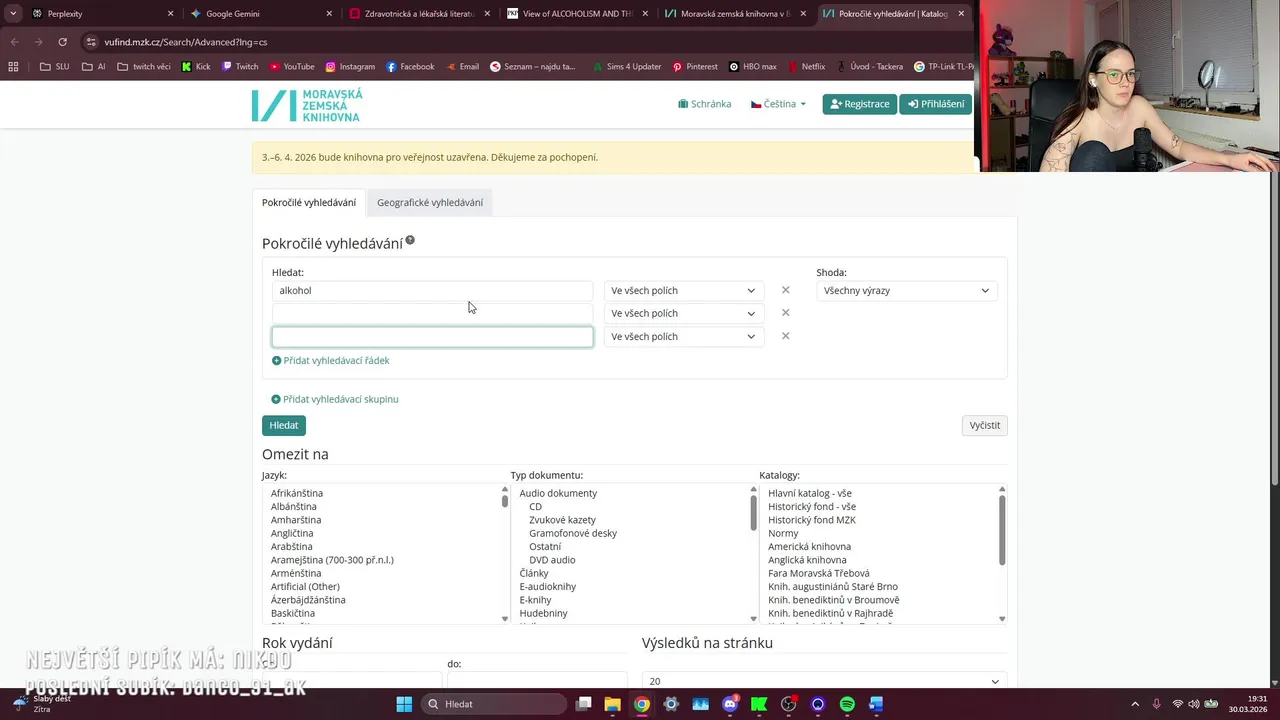Click the Moravská zemská knihovna logo
The image size is (1280, 720).
[x=307, y=105]
